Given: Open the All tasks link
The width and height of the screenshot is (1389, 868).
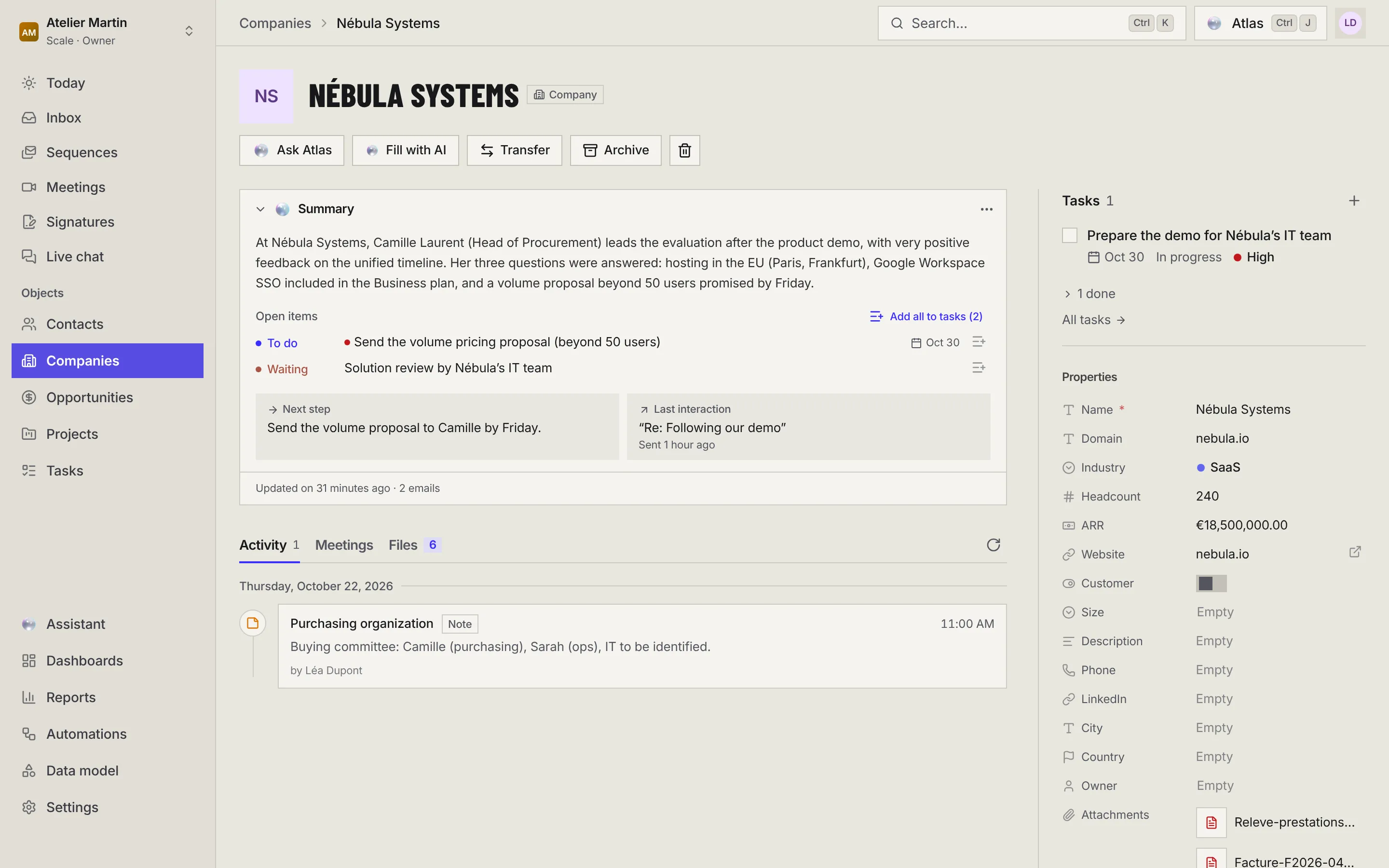Looking at the screenshot, I should pyautogui.click(x=1093, y=320).
